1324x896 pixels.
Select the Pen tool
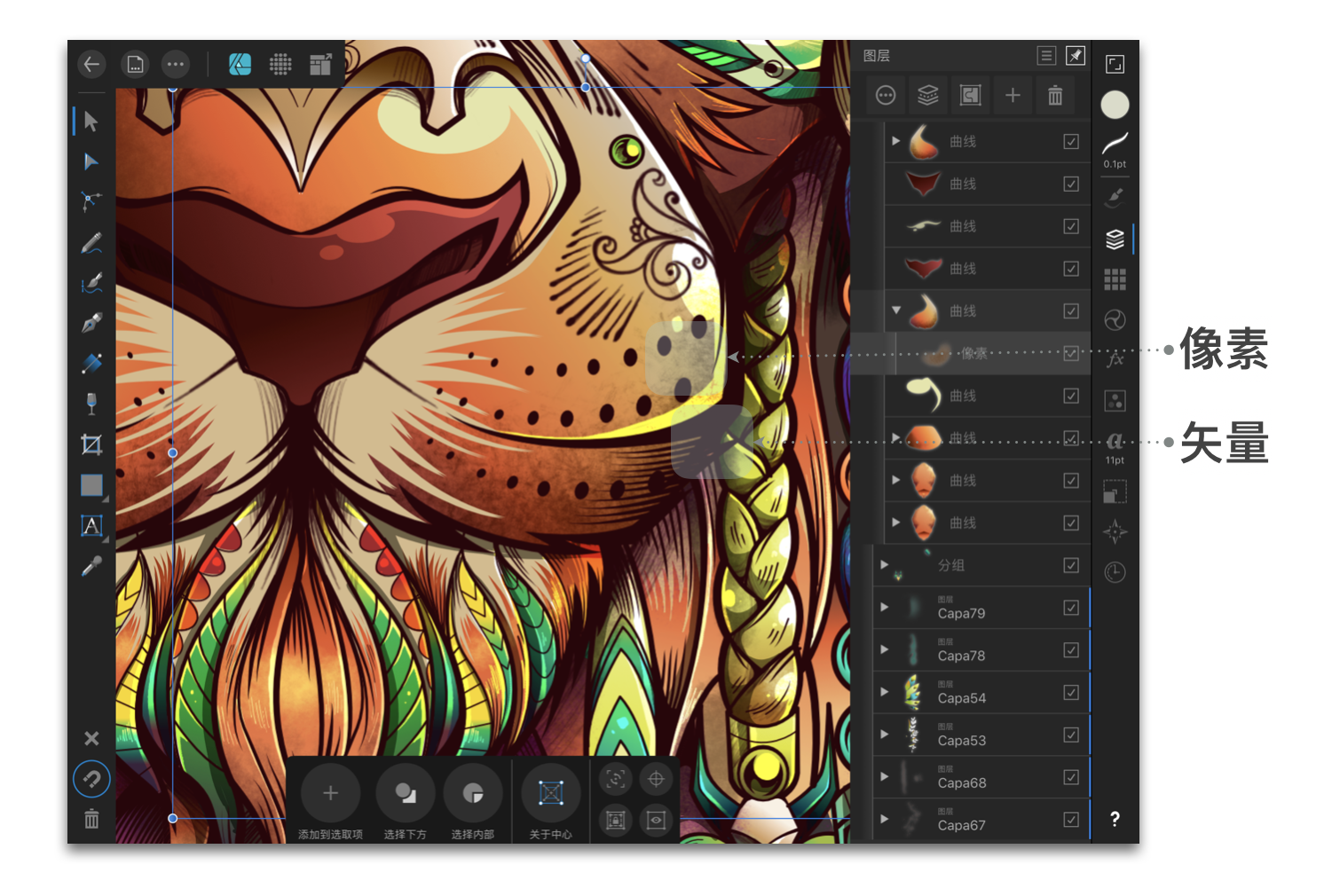click(91, 323)
